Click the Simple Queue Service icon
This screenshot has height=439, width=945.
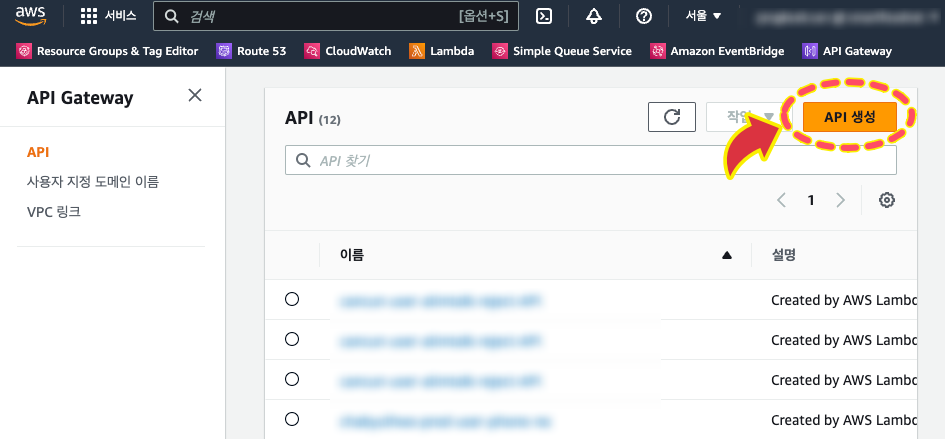click(500, 51)
